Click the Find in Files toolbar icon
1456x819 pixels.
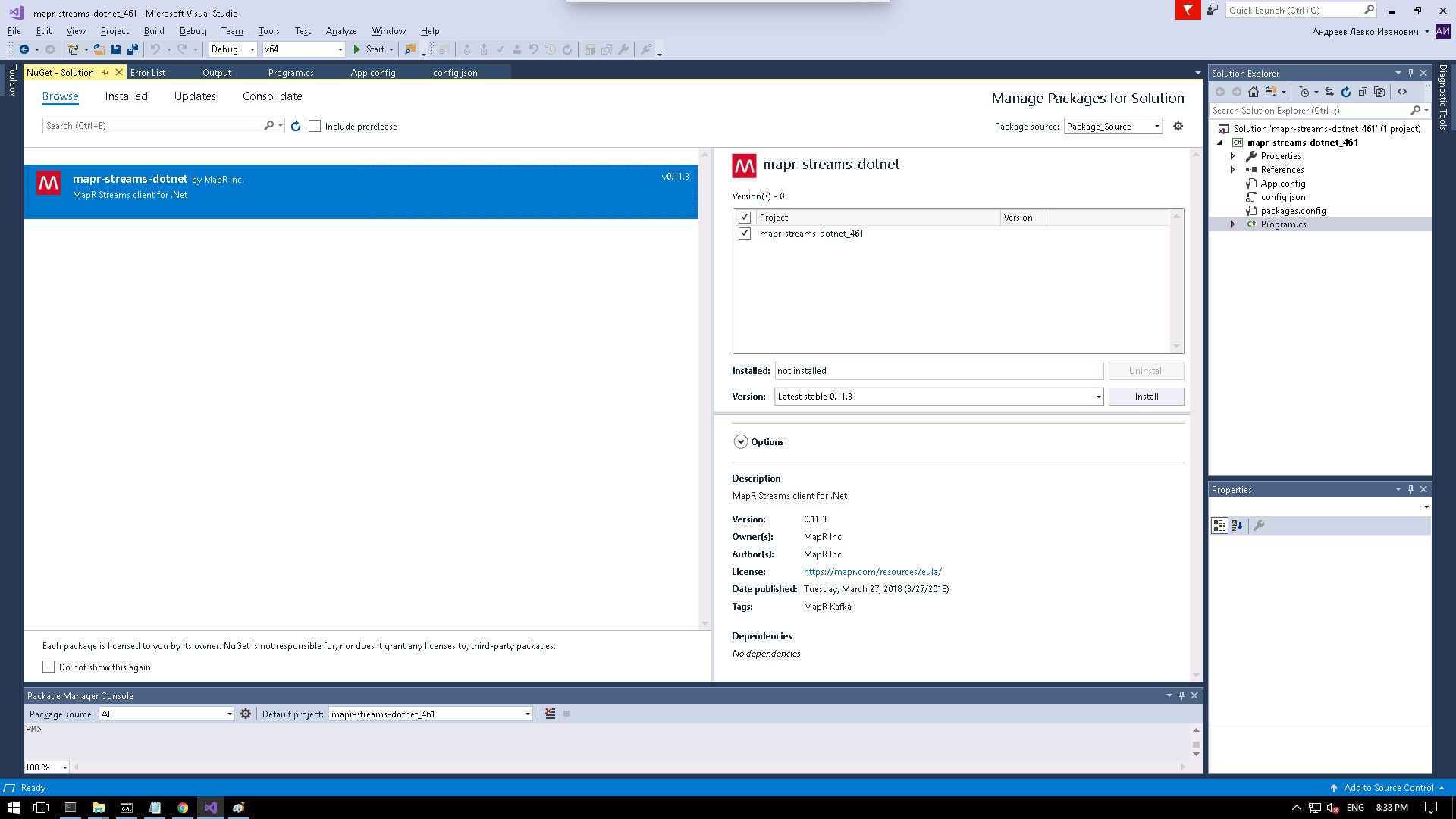pos(410,49)
